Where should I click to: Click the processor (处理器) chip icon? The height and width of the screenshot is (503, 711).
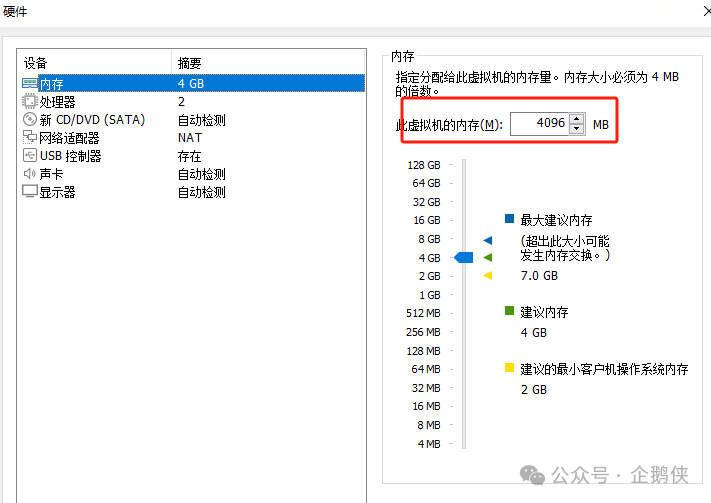pyautogui.click(x=29, y=101)
